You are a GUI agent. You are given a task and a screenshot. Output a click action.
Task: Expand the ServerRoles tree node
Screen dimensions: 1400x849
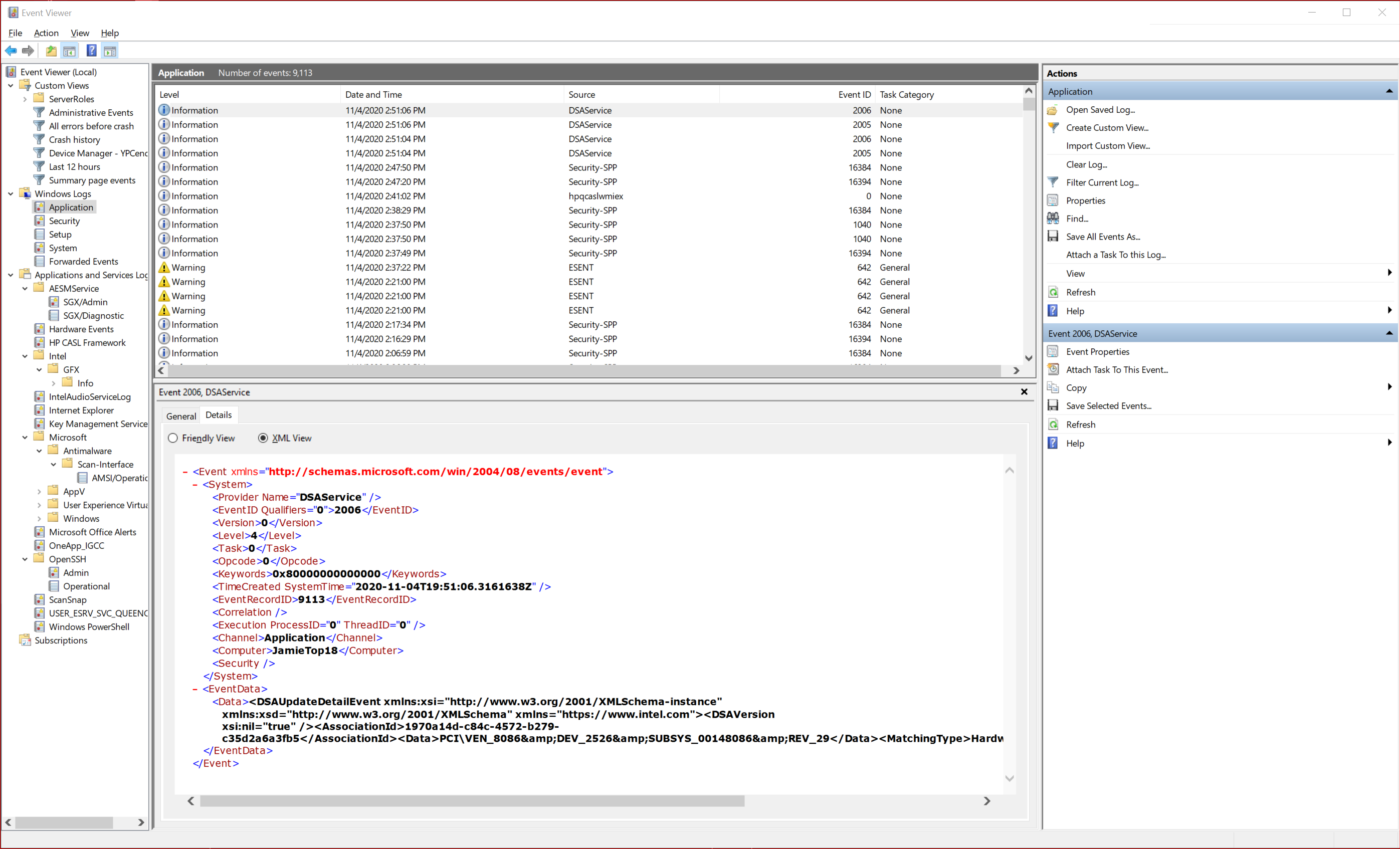(x=25, y=99)
